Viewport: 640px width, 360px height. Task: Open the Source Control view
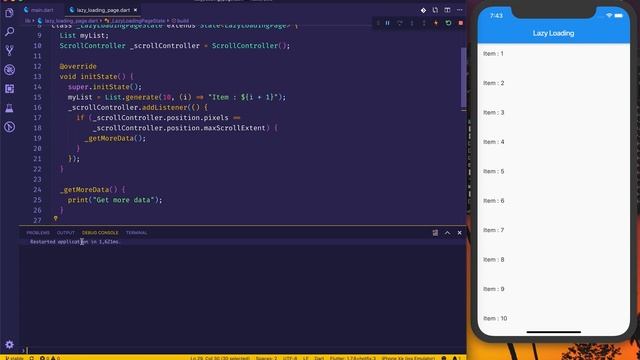[x=9, y=51]
